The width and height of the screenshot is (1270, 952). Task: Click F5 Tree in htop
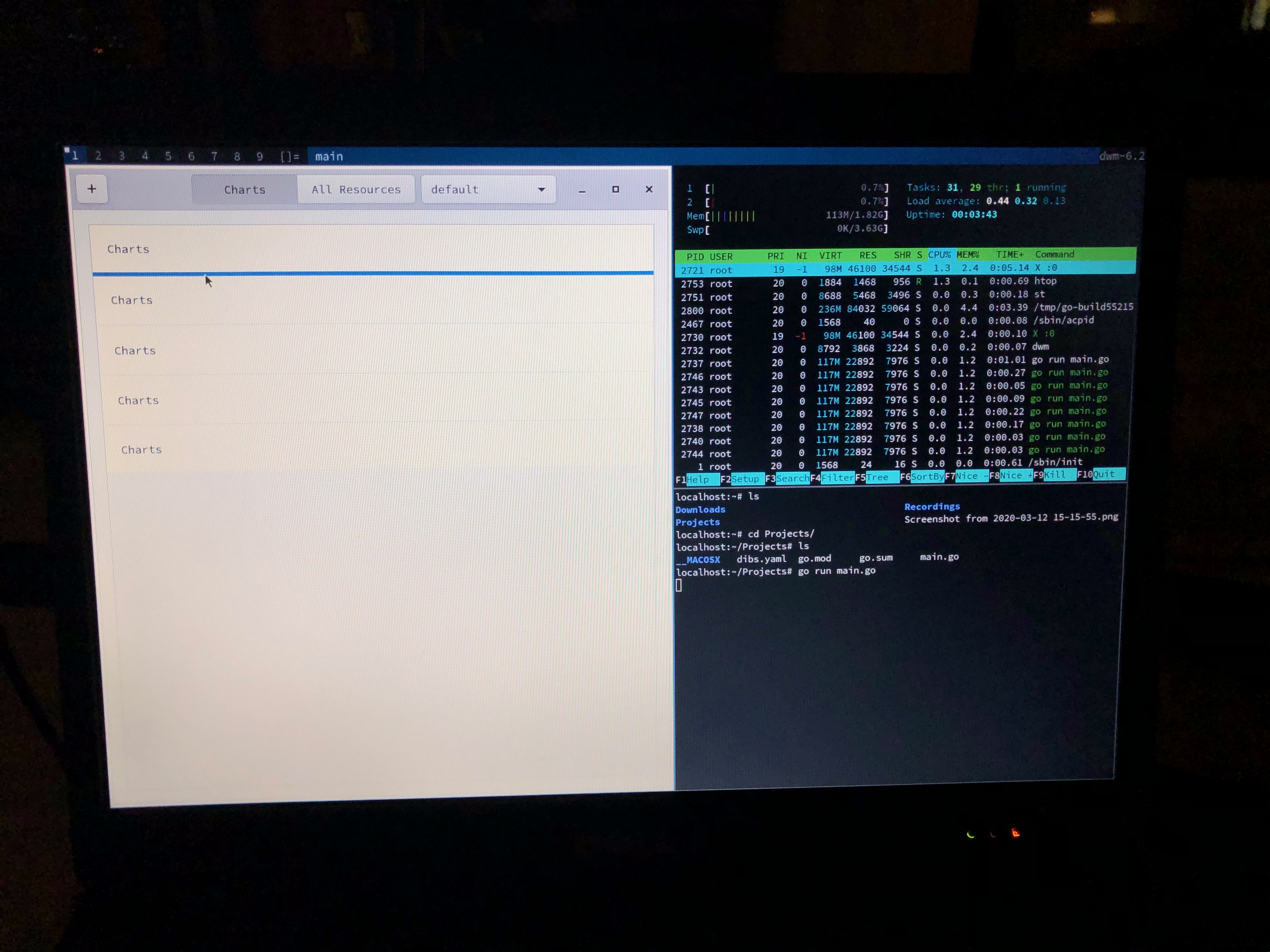click(877, 478)
